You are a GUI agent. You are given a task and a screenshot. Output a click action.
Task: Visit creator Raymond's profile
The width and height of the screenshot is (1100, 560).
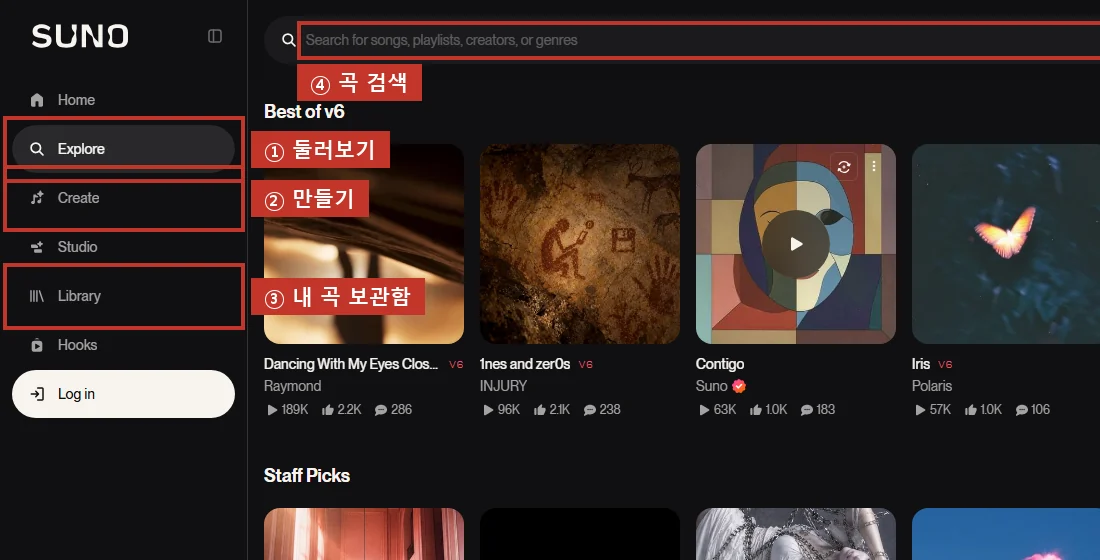click(293, 386)
